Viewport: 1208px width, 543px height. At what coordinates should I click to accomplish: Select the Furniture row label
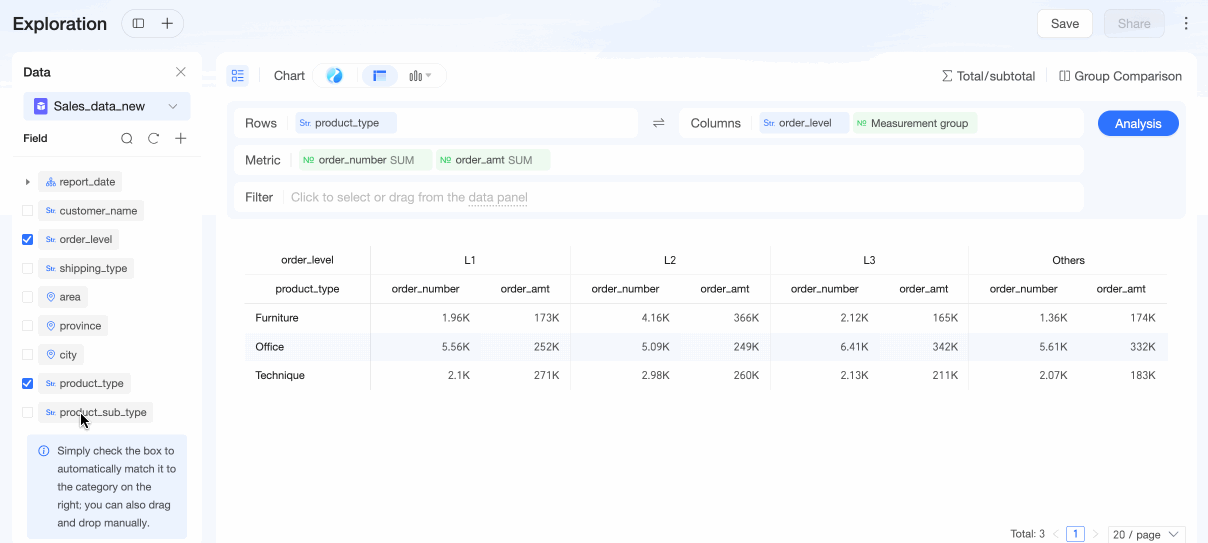pos(277,318)
